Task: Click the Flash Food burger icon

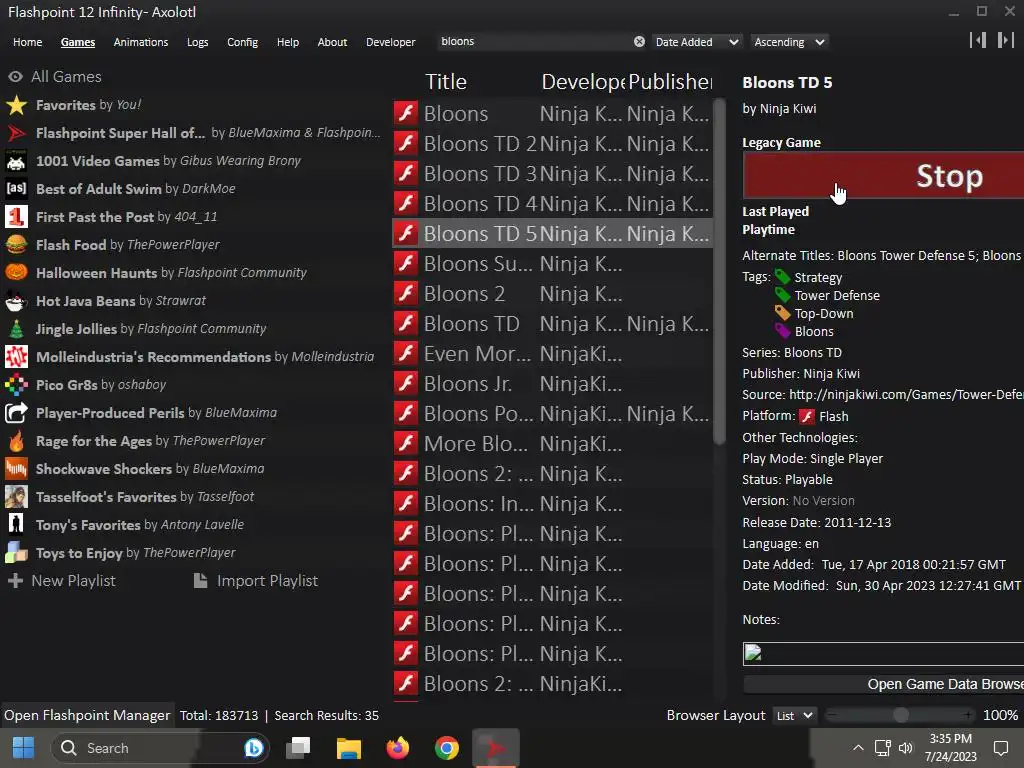Action: click(x=16, y=245)
